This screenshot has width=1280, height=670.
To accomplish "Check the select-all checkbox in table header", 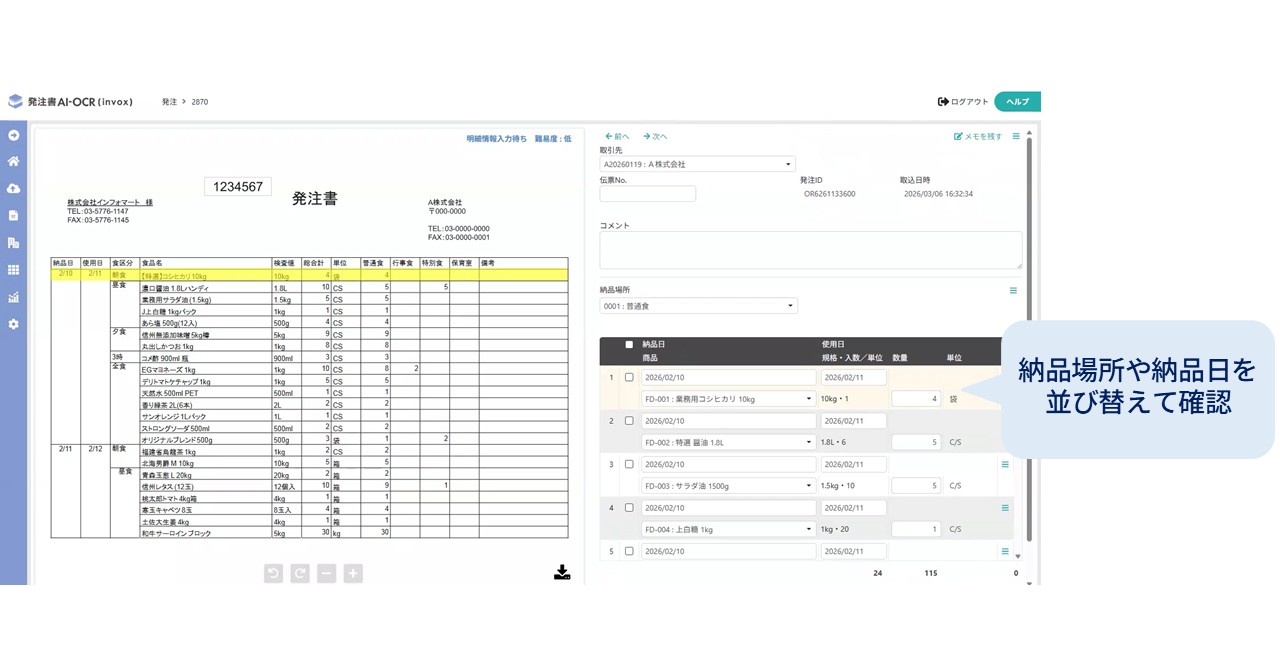I will click(x=629, y=344).
